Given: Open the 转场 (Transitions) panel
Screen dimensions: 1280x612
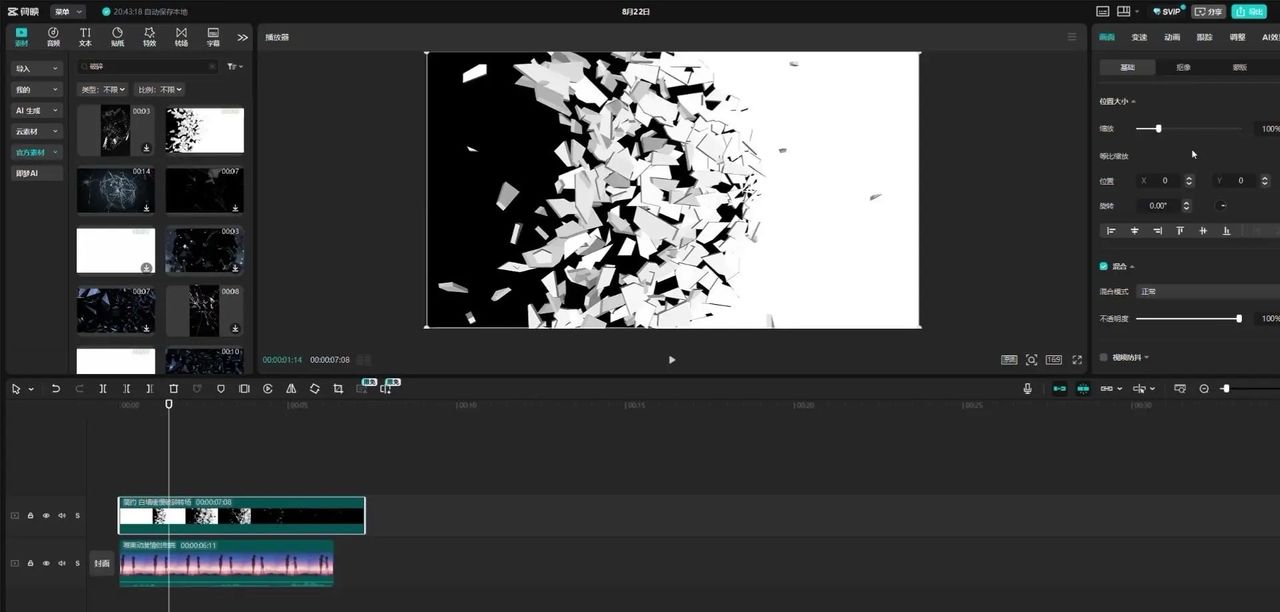Looking at the screenshot, I should (x=181, y=37).
